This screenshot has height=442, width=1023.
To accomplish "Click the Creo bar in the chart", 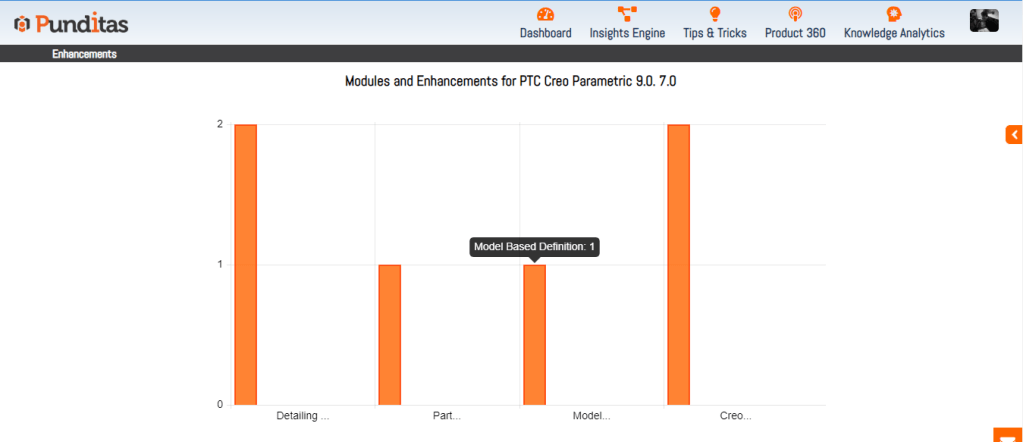I will [x=678, y=265].
